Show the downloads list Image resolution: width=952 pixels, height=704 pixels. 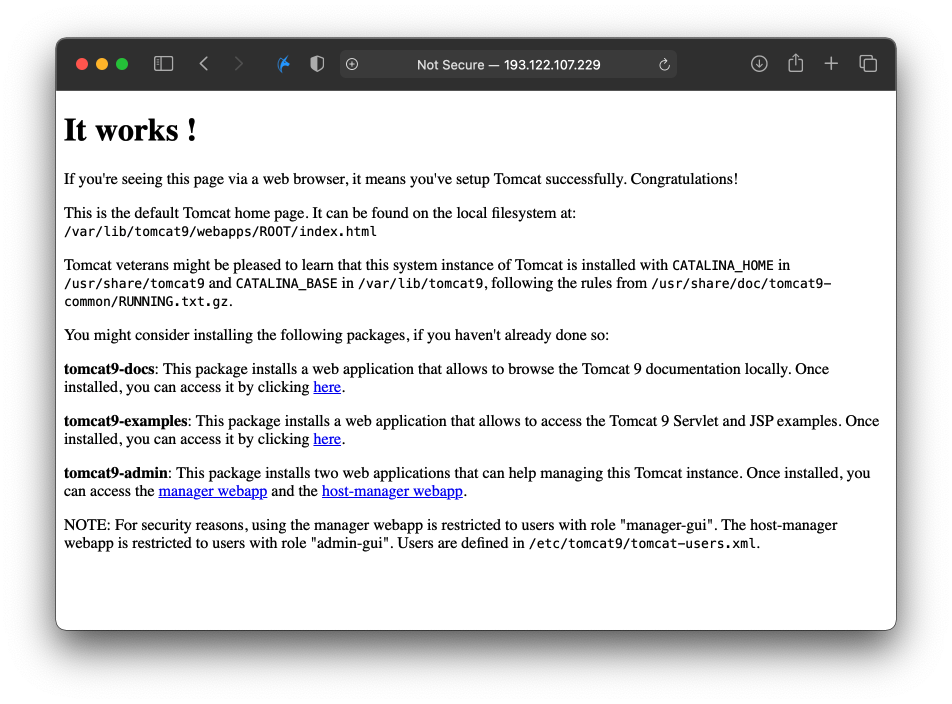759,64
